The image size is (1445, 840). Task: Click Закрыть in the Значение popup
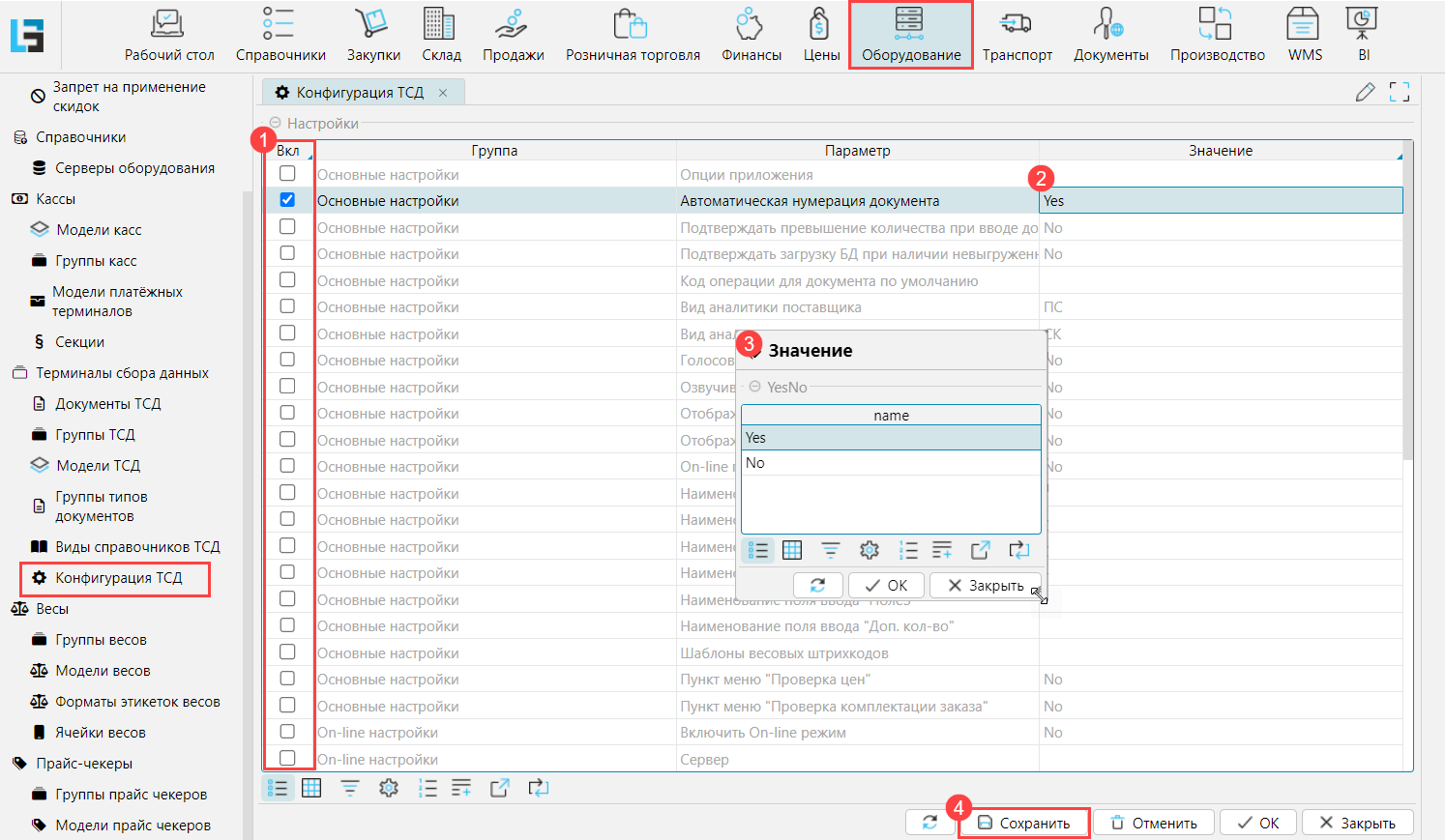coord(985,586)
